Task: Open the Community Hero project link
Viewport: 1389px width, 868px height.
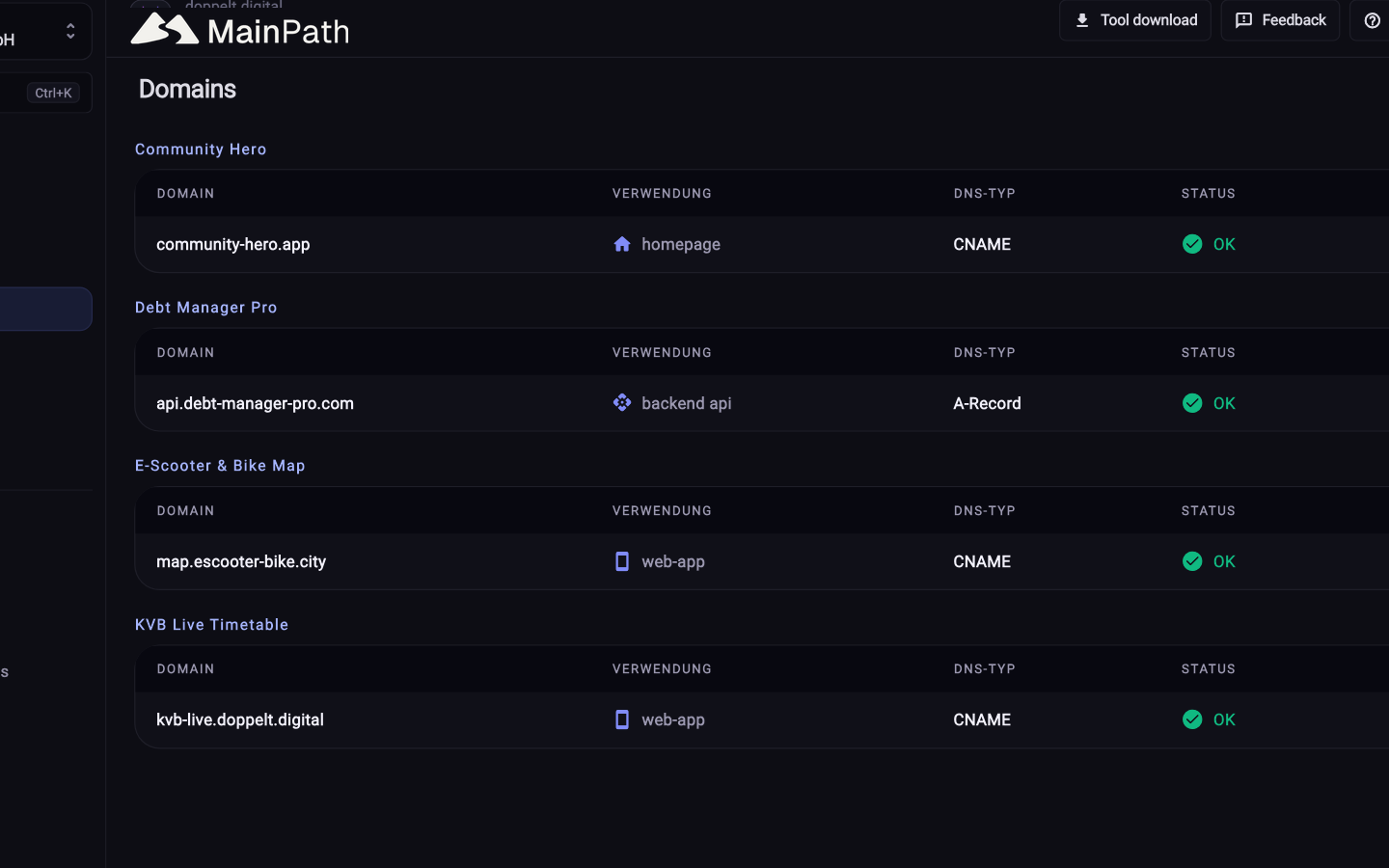Action: pos(201,149)
